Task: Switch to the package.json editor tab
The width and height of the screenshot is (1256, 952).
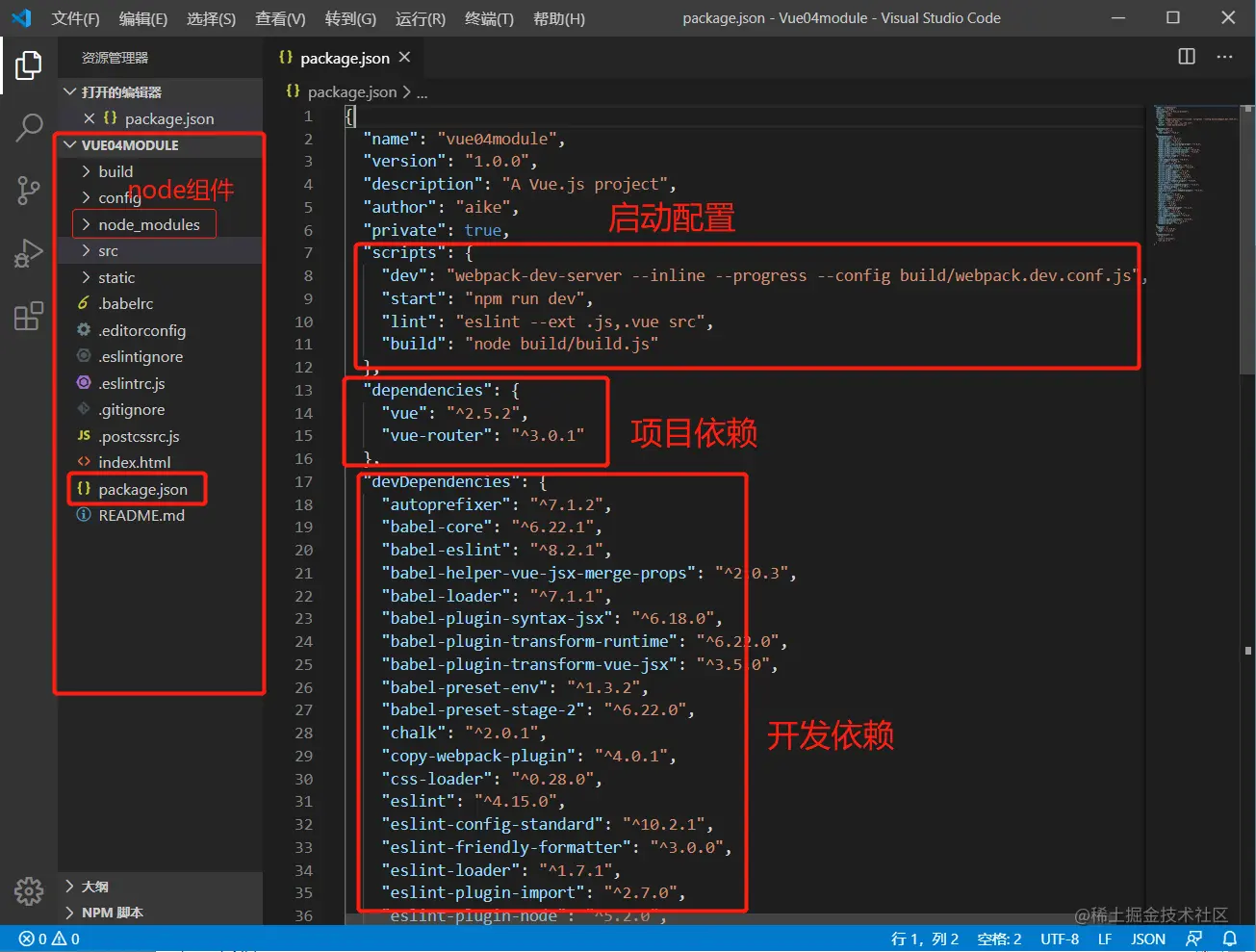Action: tap(345, 58)
